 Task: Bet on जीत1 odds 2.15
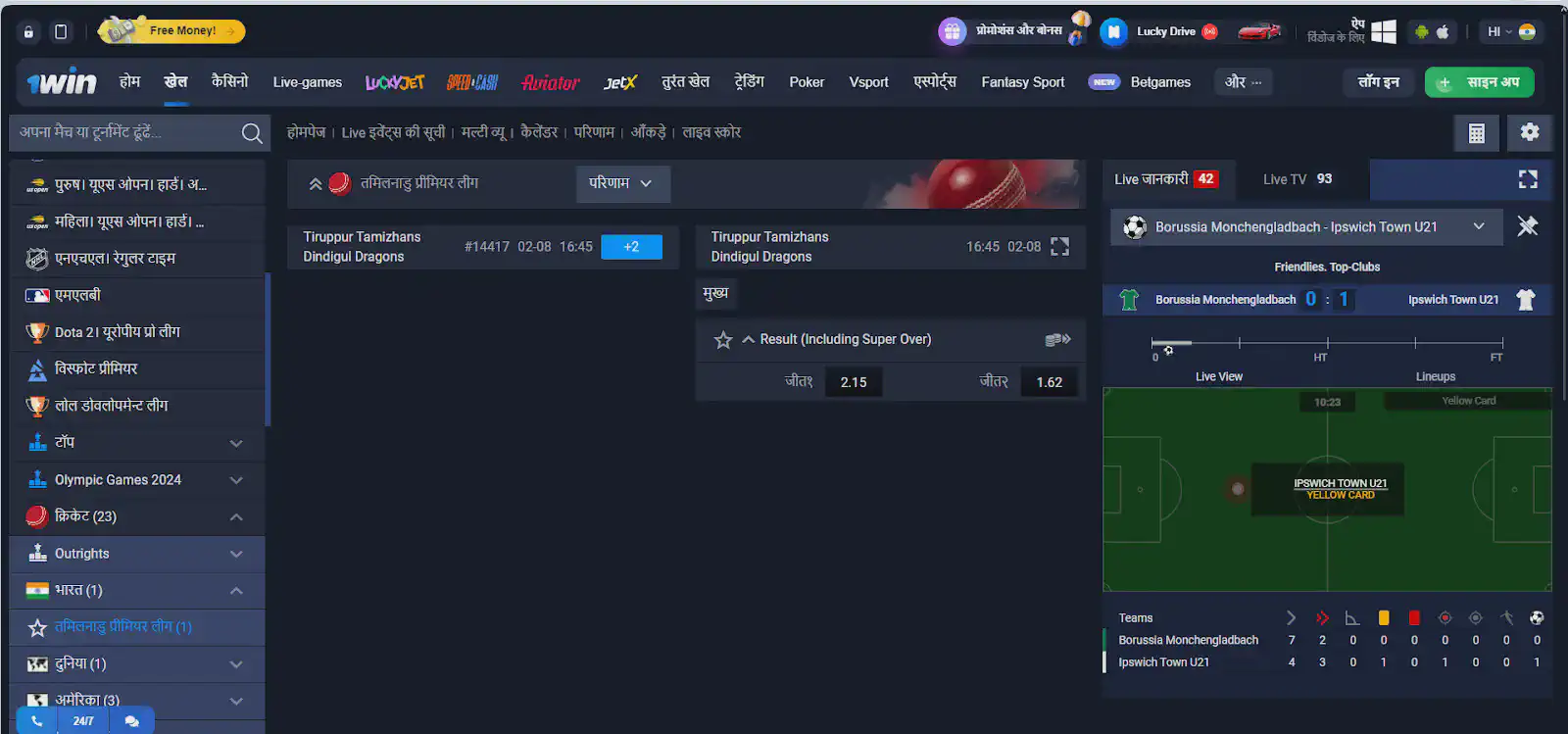854,382
